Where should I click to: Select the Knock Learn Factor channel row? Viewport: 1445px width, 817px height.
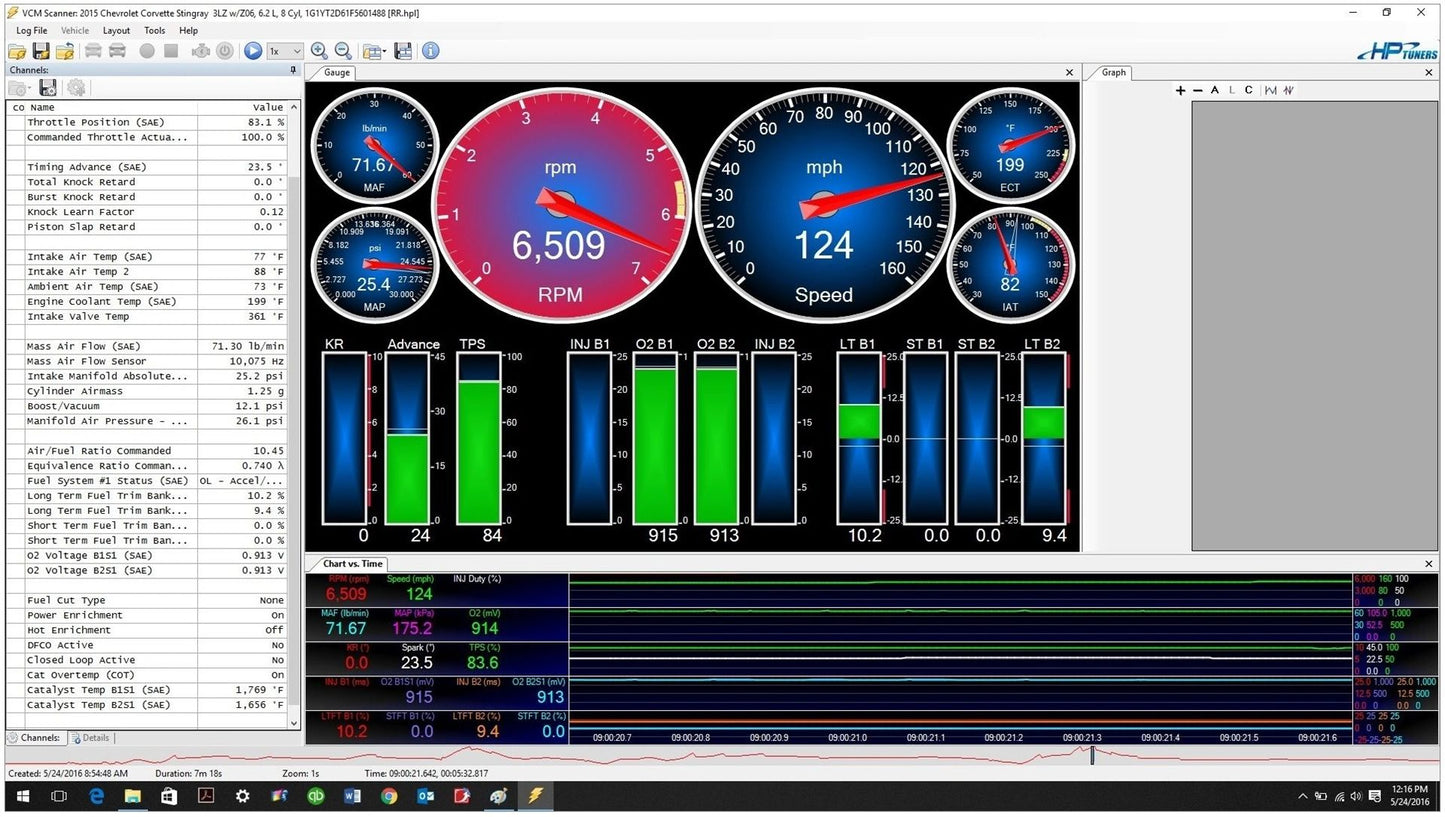tap(148, 212)
